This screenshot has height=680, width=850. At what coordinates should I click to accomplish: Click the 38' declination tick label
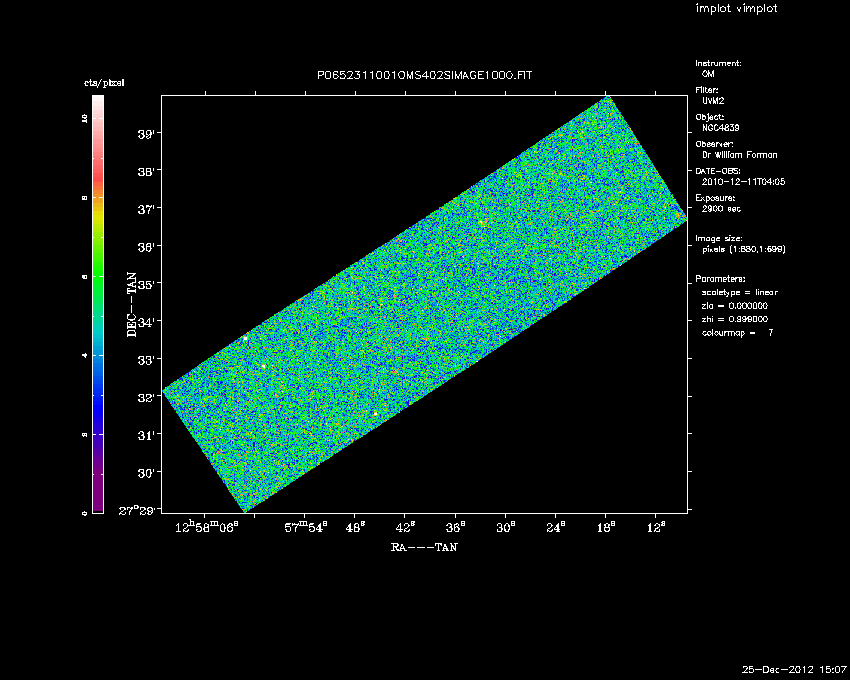(x=146, y=172)
